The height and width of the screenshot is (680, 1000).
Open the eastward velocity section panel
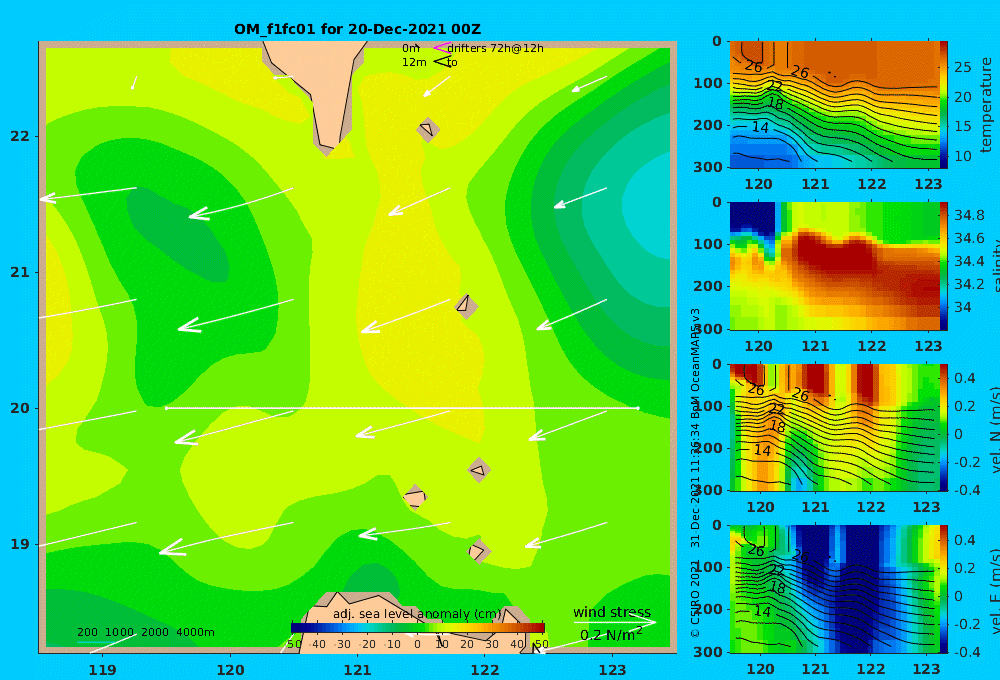point(834,589)
